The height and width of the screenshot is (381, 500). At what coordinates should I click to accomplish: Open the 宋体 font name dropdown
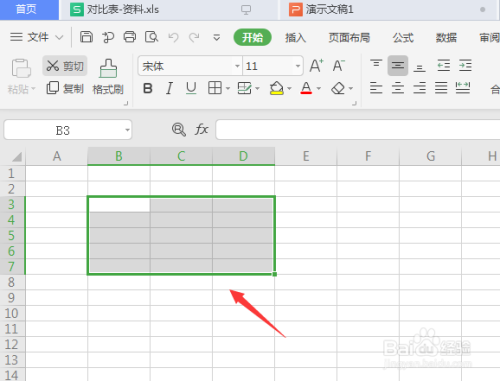237,66
